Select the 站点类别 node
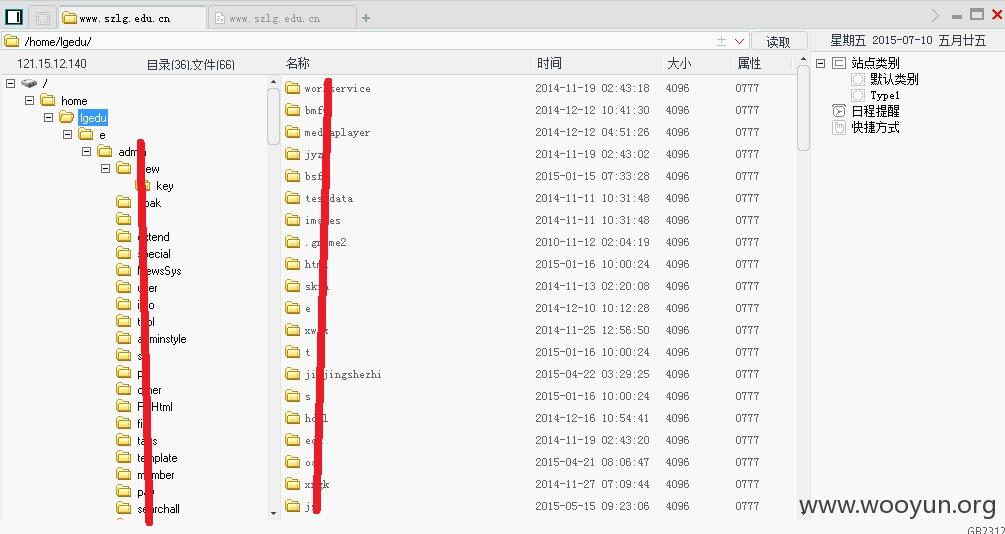This screenshot has width=1005, height=534. point(875,63)
